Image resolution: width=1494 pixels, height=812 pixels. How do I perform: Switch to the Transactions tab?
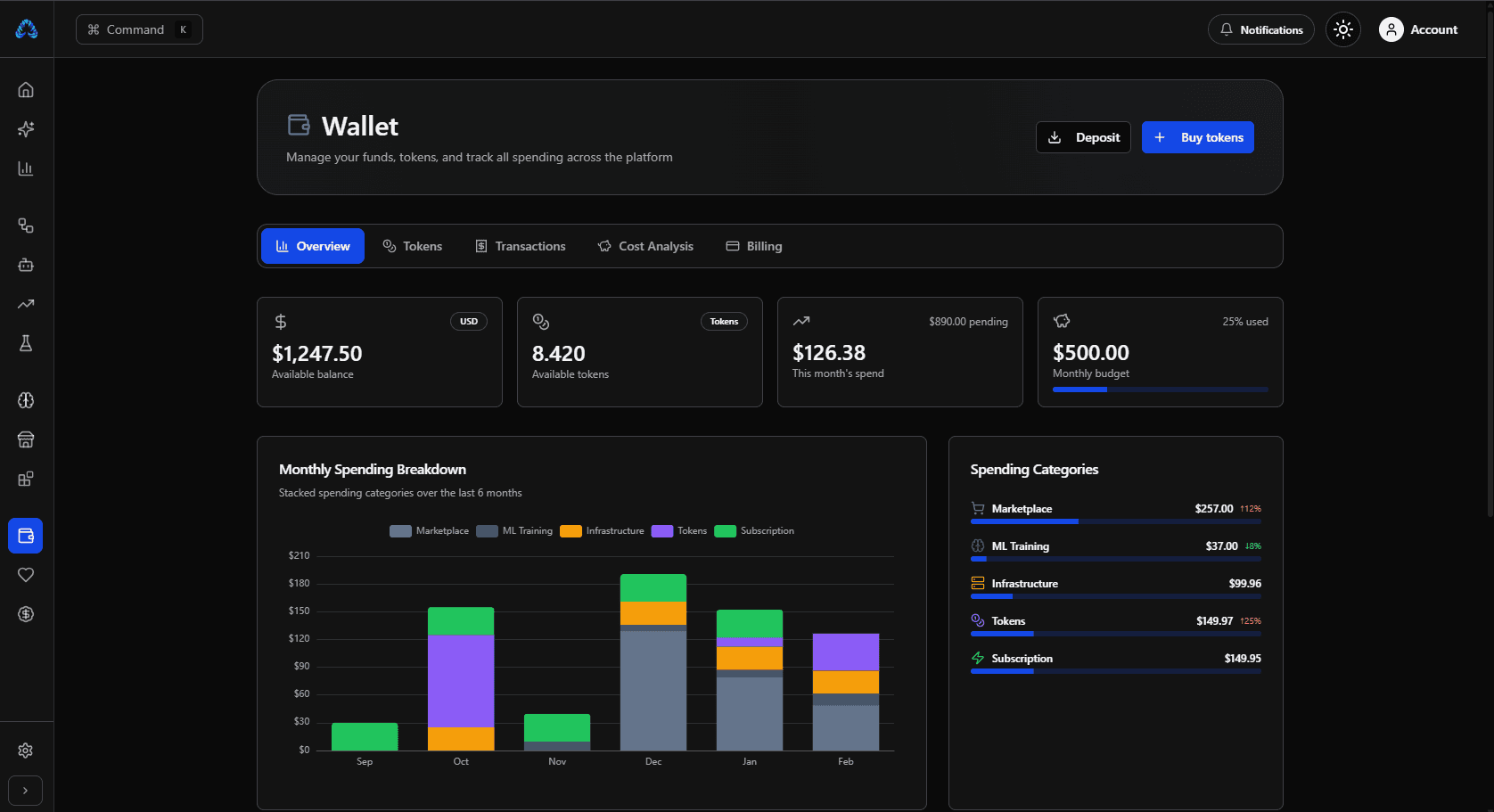(521, 246)
